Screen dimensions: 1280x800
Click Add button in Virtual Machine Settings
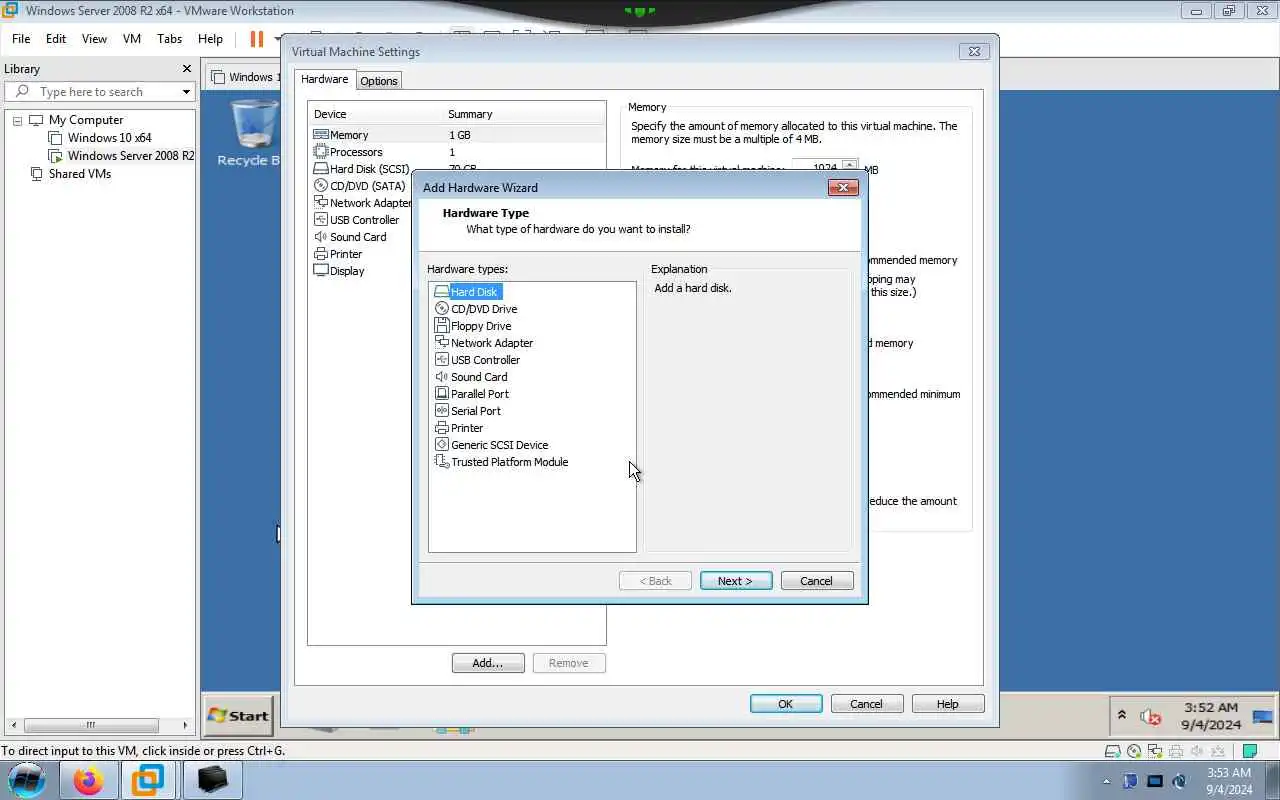pyautogui.click(x=488, y=663)
